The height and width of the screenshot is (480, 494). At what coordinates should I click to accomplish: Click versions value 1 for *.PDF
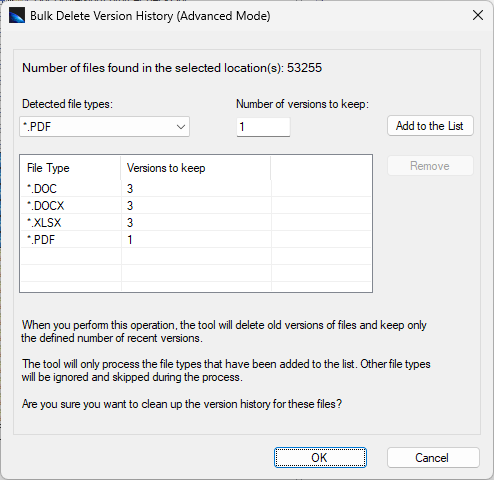(x=130, y=240)
